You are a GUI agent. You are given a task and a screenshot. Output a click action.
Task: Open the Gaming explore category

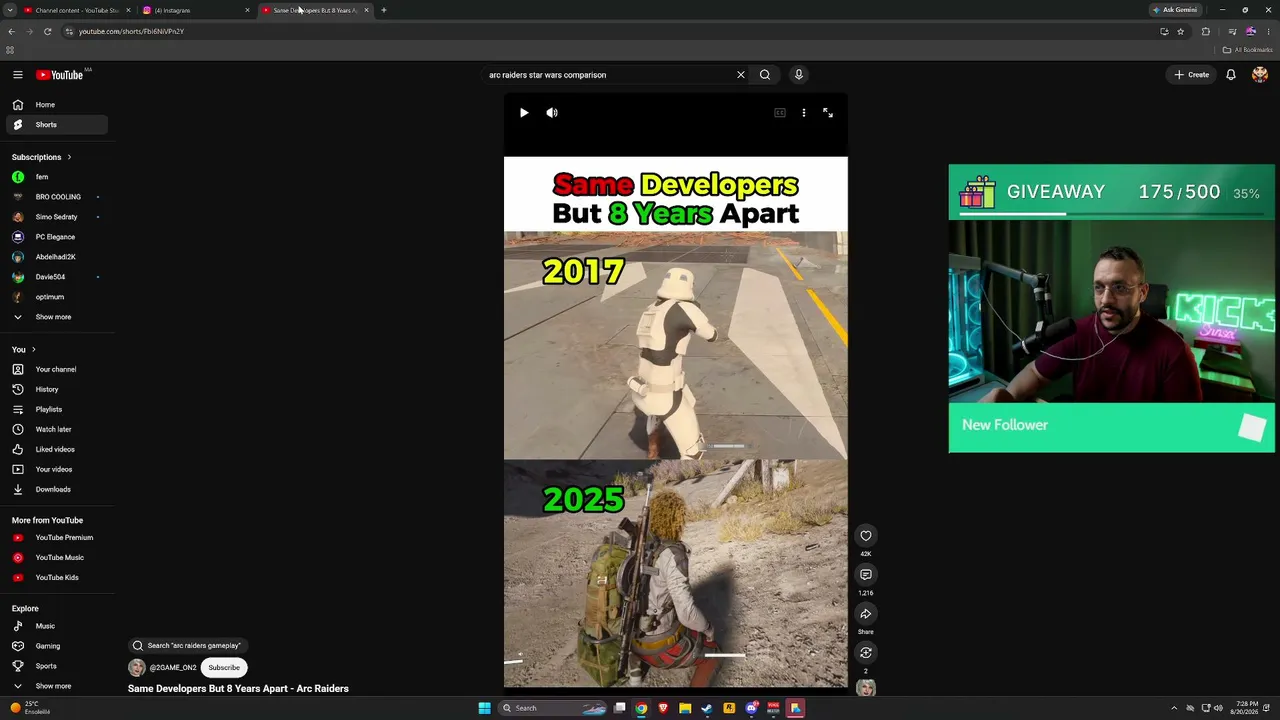click(57, 647)
